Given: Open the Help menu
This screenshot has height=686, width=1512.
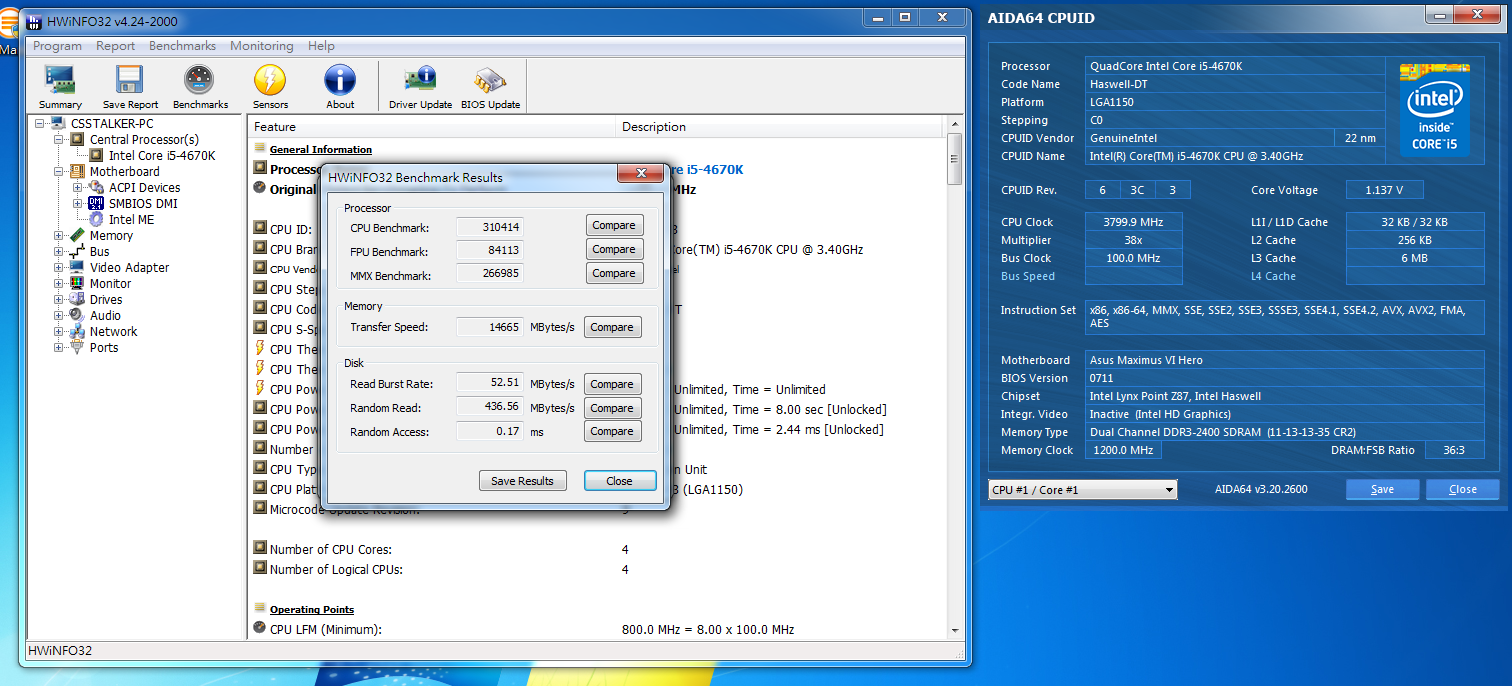Looking at the screenshot, I should (322, 46).
